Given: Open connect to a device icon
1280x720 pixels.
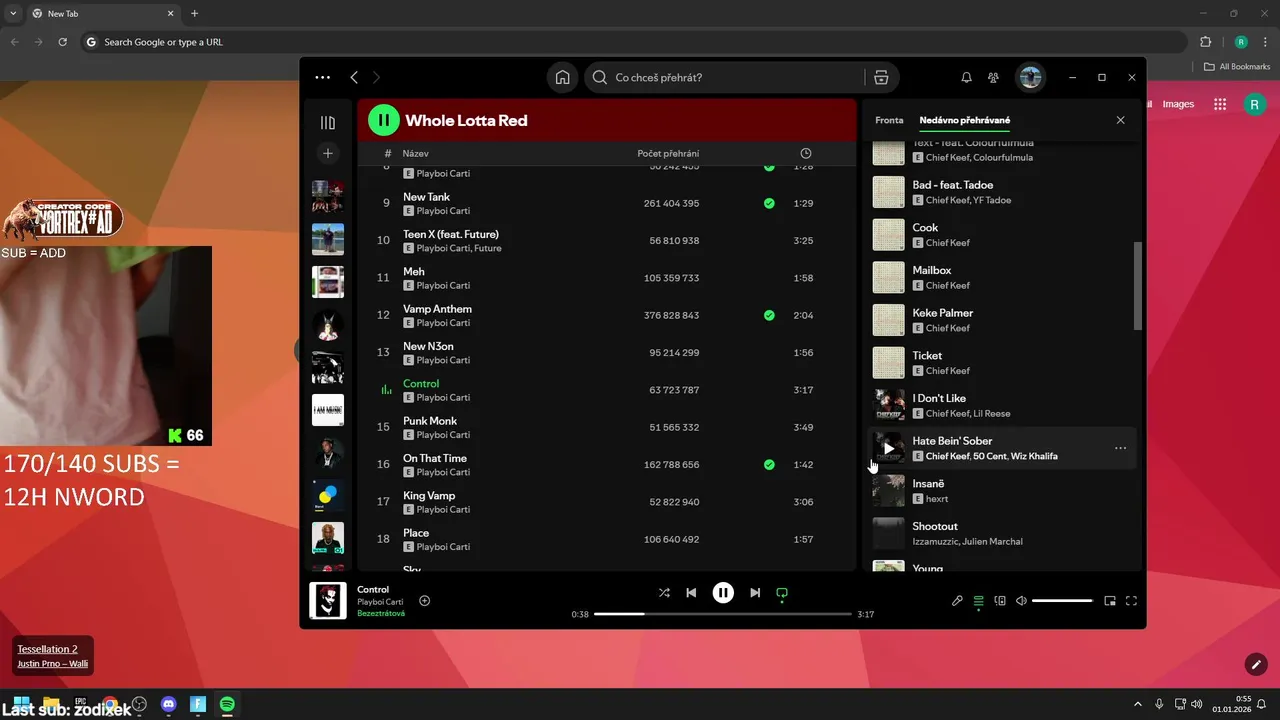Looking at the screenshot, I should click(x=1000, y=601).
